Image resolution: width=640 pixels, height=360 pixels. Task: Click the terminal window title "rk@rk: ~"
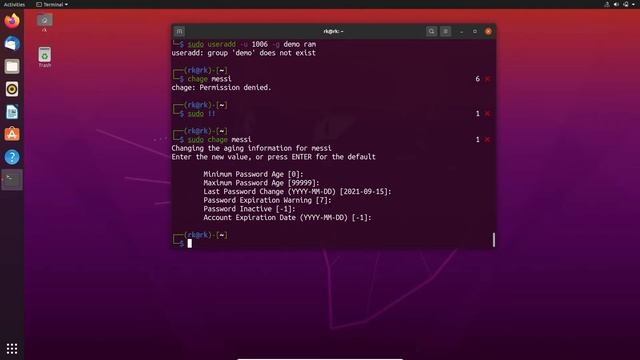coord(333,31)
